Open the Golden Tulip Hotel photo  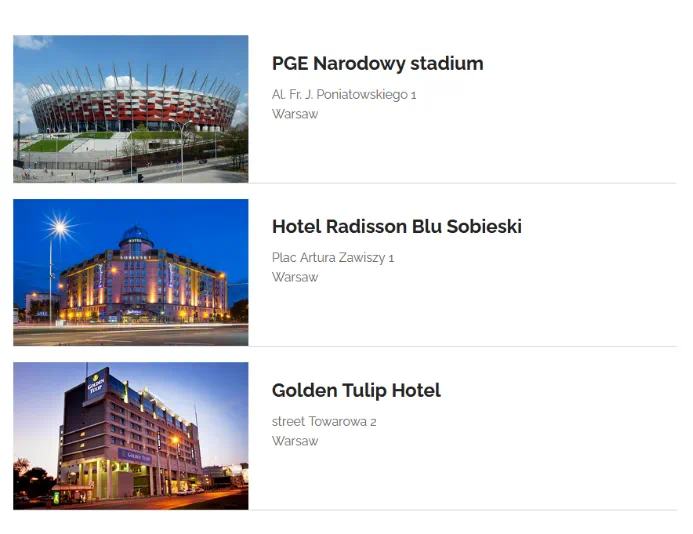pos(131,436)
